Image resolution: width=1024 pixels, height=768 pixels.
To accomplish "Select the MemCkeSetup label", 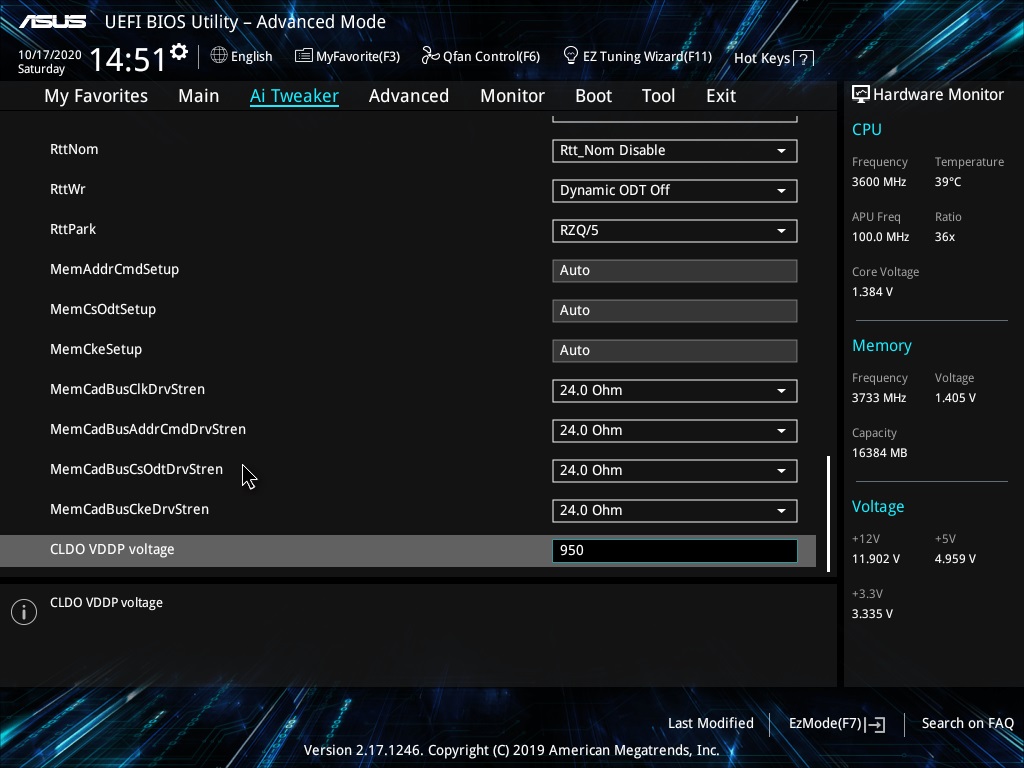I will (96, 349).
